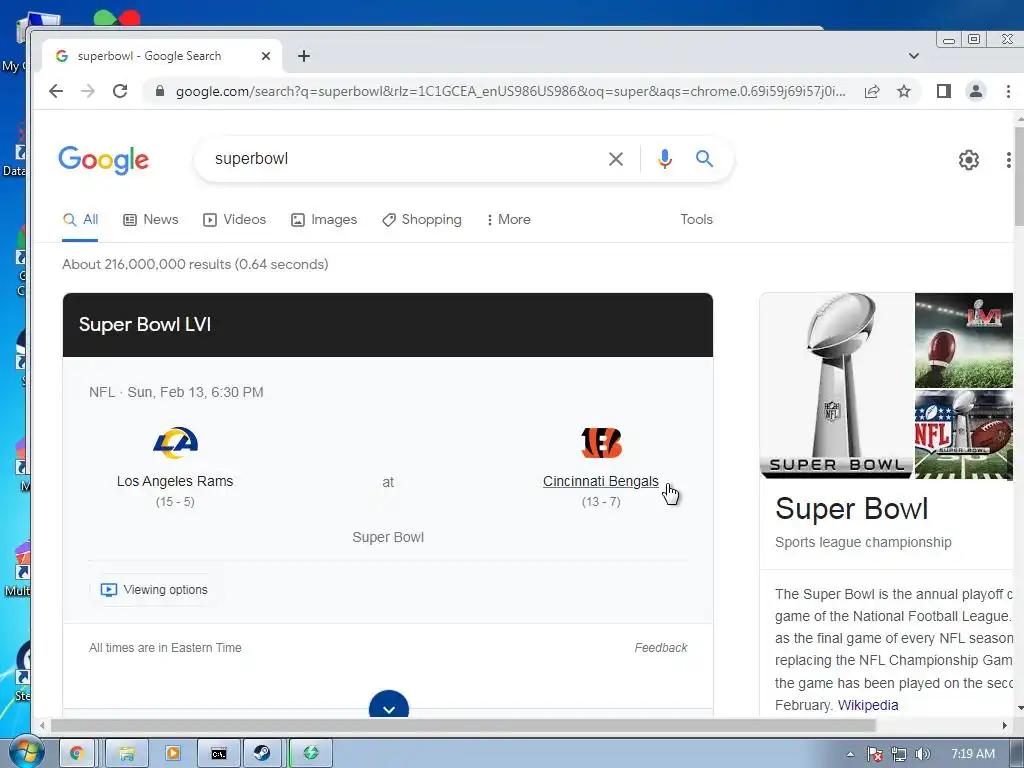Click the Action Center flag tray icon
Viewport: 1024px width, 768px height.
coord(874,754)
